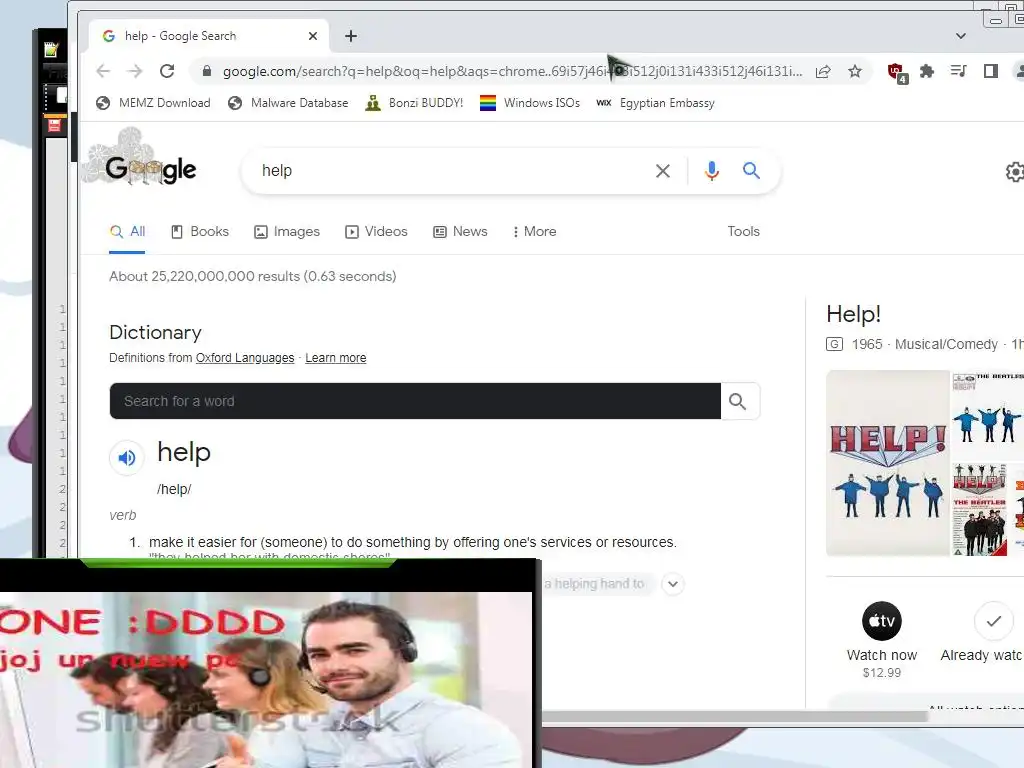
Task: Click the Google doodle logo
Action: (140, 159)
